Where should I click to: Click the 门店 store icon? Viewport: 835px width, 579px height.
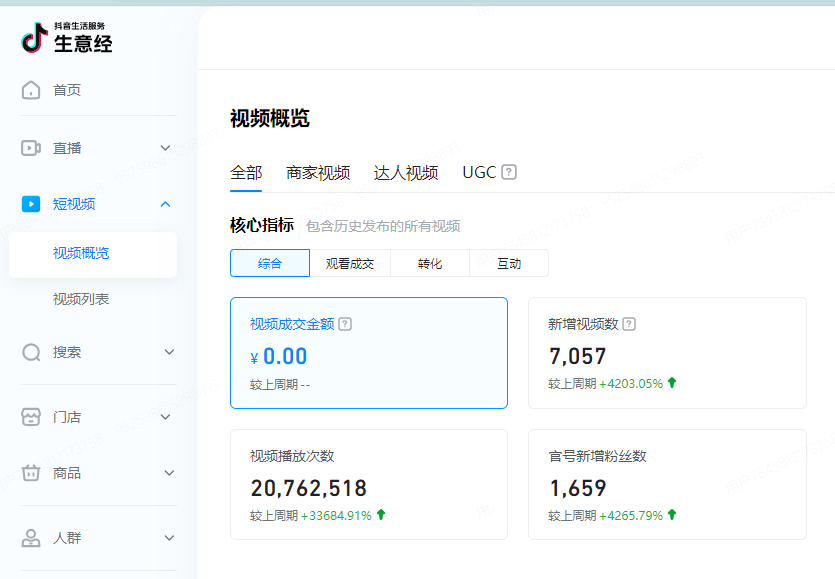click(31, 417)
